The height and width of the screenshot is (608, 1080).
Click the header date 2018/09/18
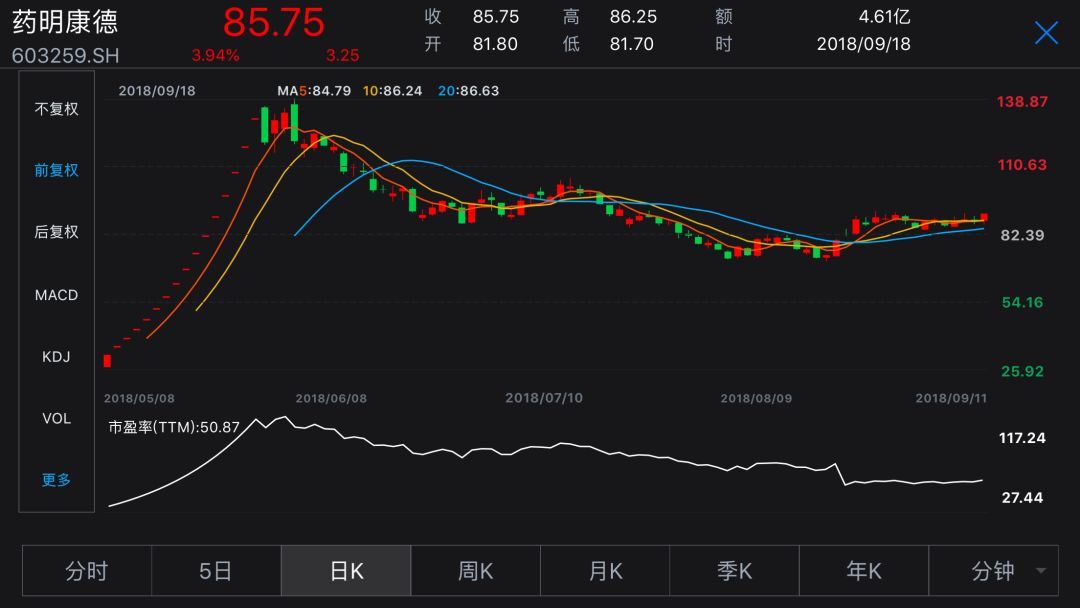[x=864, y=44]
